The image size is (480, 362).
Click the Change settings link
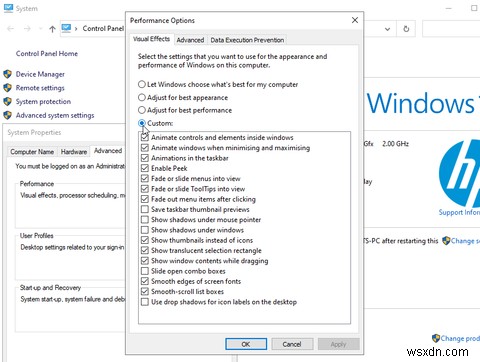(465, 241)
